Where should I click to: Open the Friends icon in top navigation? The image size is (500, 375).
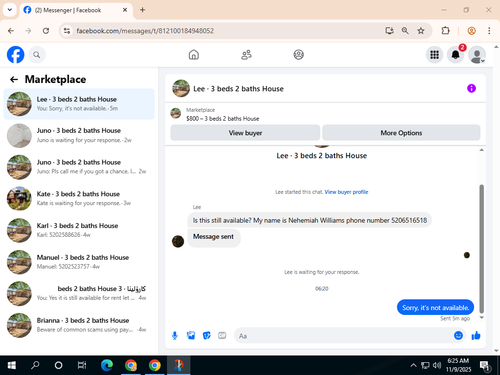(246, 55)
